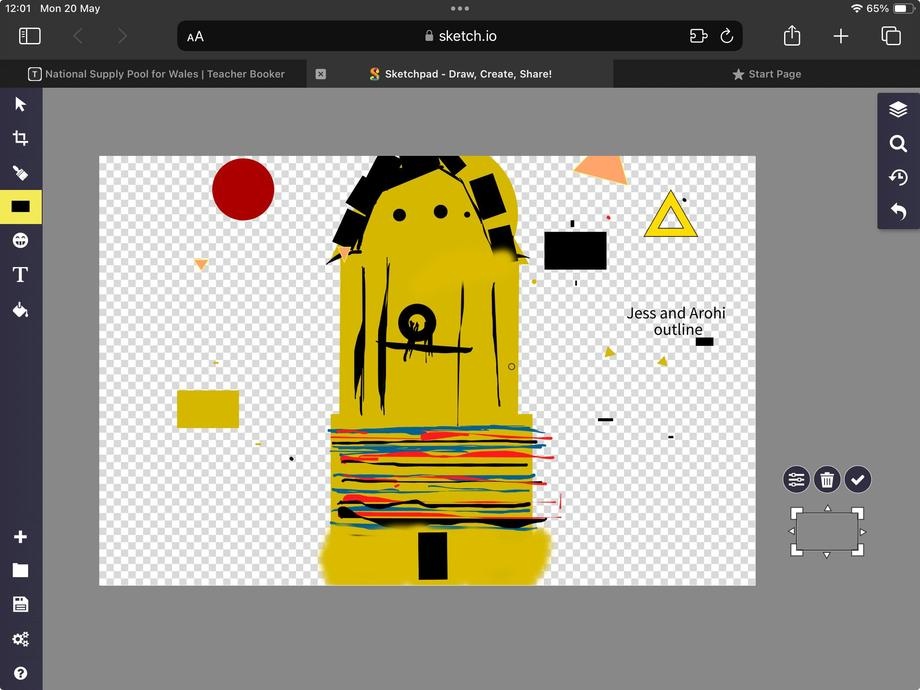920x690 pixels.
Task: Click the Safari Share icon
Action: (x=792, y=36)
